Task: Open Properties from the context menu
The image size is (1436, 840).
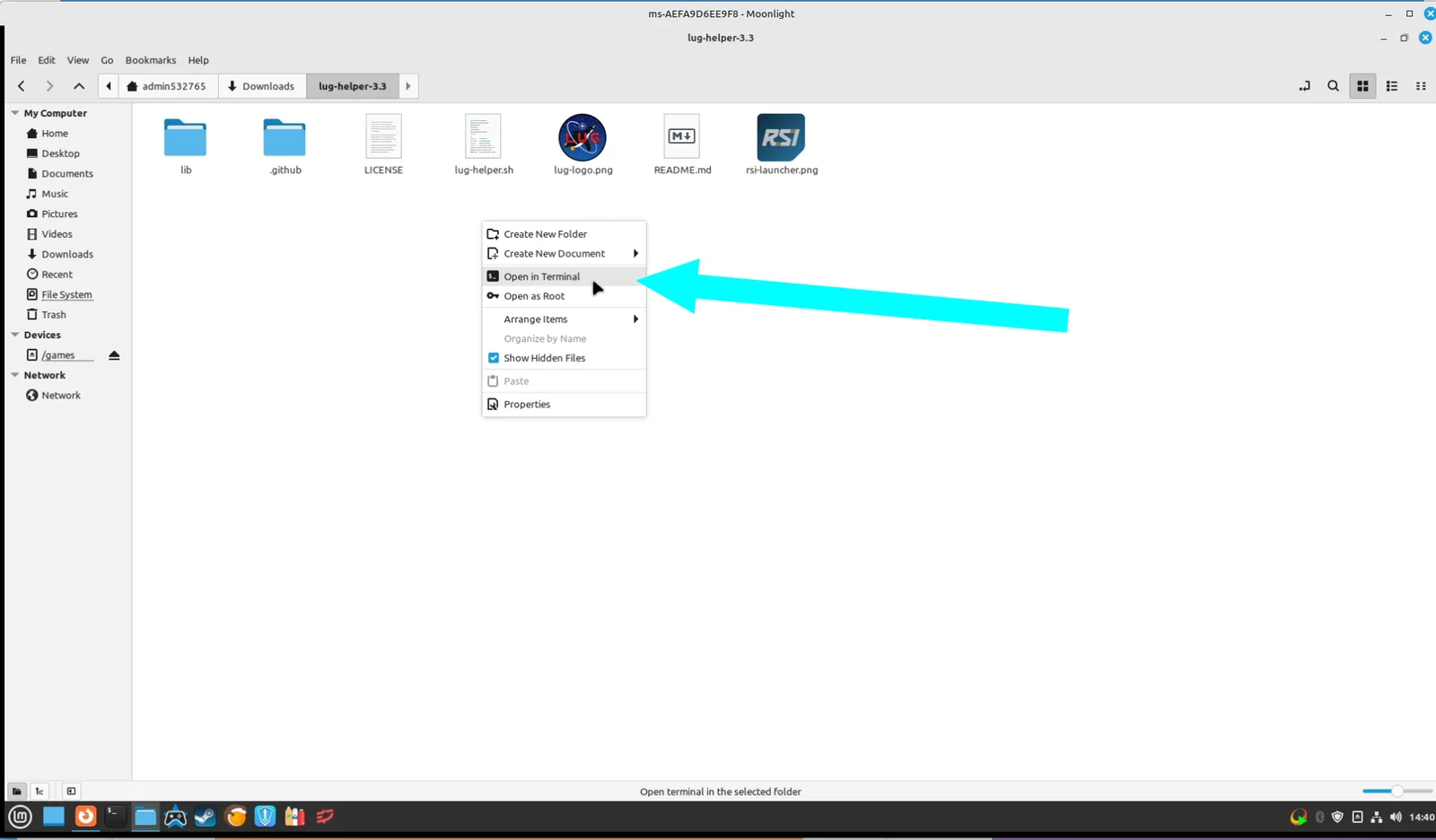Action: (x=564, y=405)
